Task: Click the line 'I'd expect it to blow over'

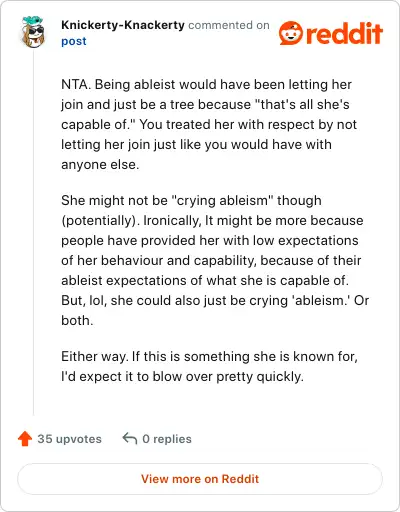Action: click(x=182, y=376)
